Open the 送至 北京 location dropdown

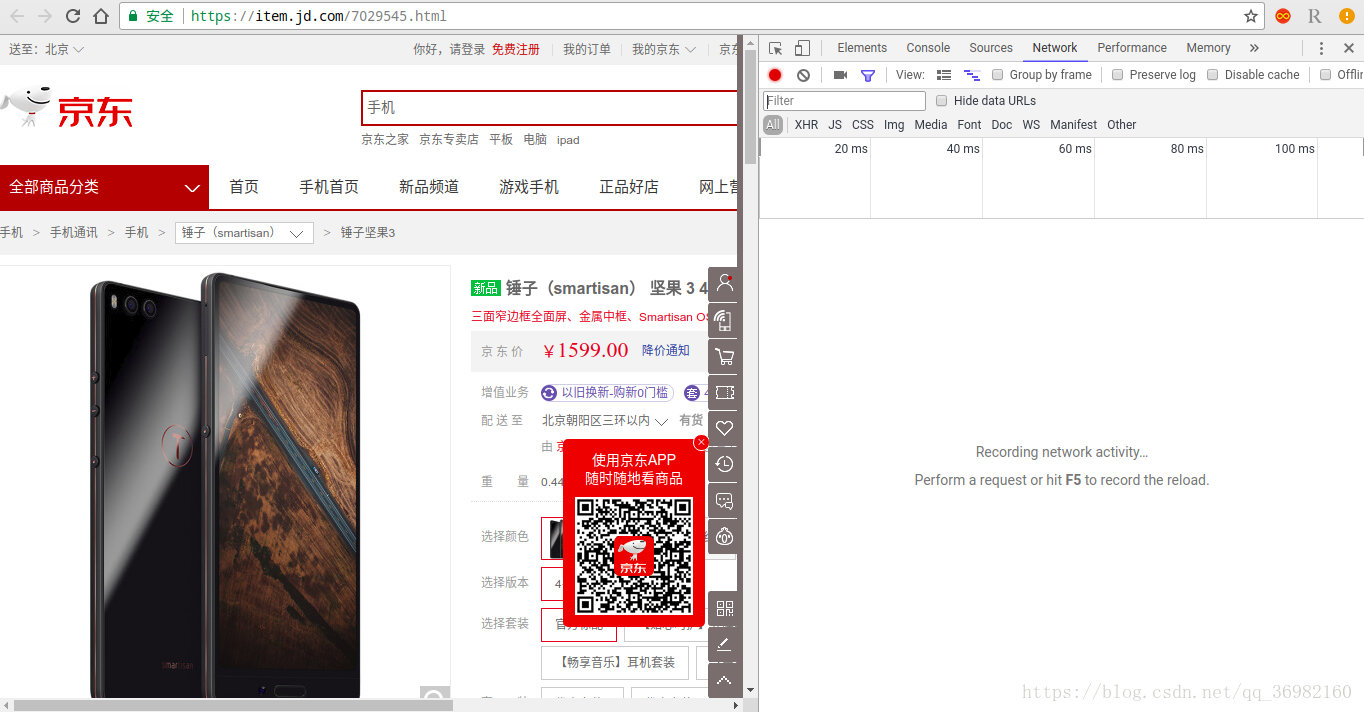(x=47, y=49)
